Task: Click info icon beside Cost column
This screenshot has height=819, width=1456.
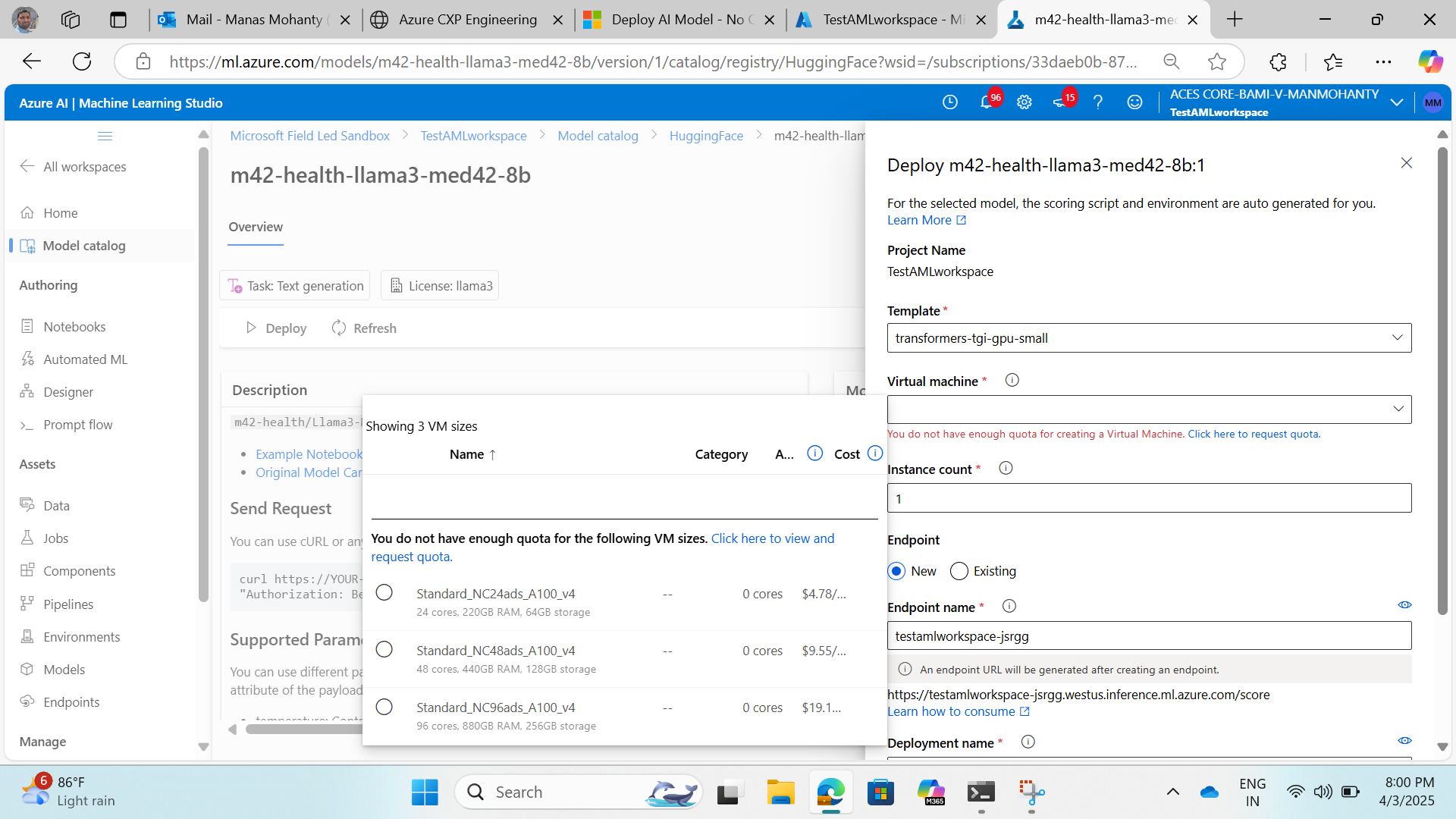Action: tap(875, 453)
